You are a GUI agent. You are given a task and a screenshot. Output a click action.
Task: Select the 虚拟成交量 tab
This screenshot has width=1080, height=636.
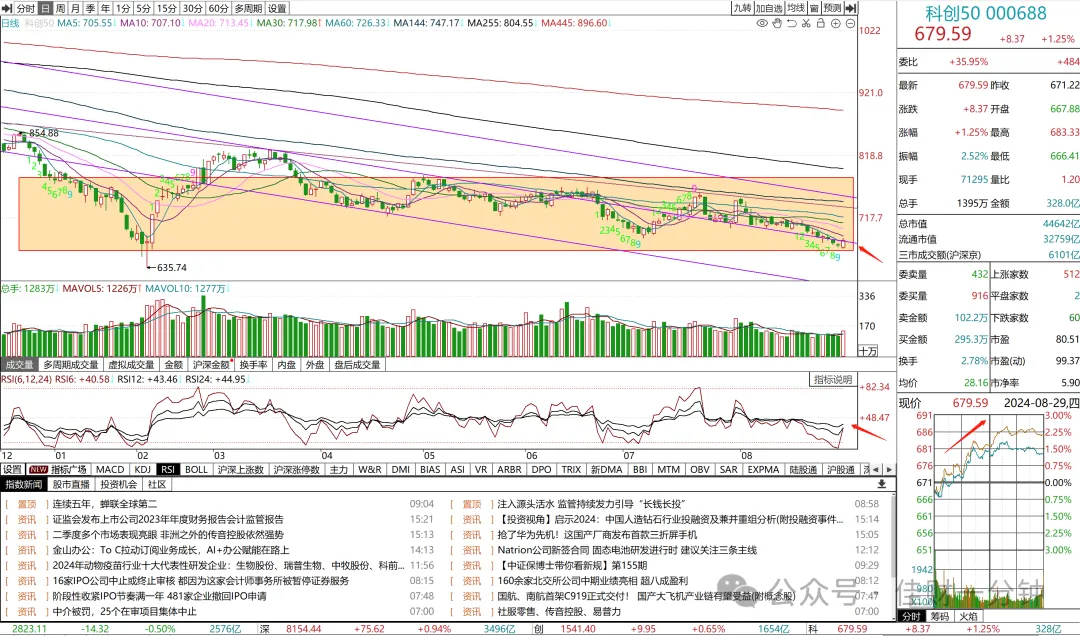pos(131,365)
